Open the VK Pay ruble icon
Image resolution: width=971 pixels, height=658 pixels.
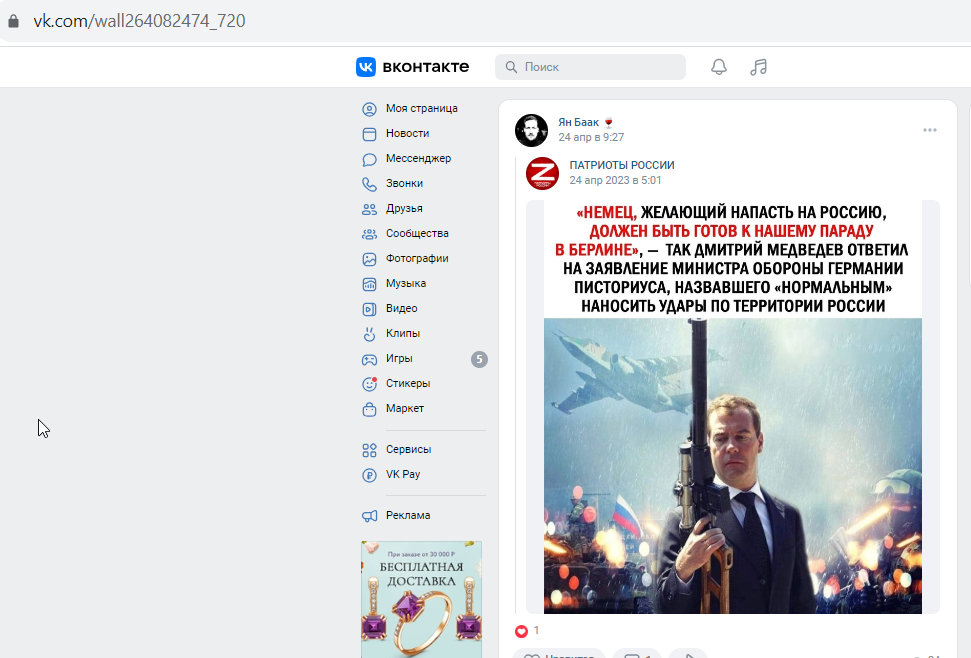click(369, 475)
